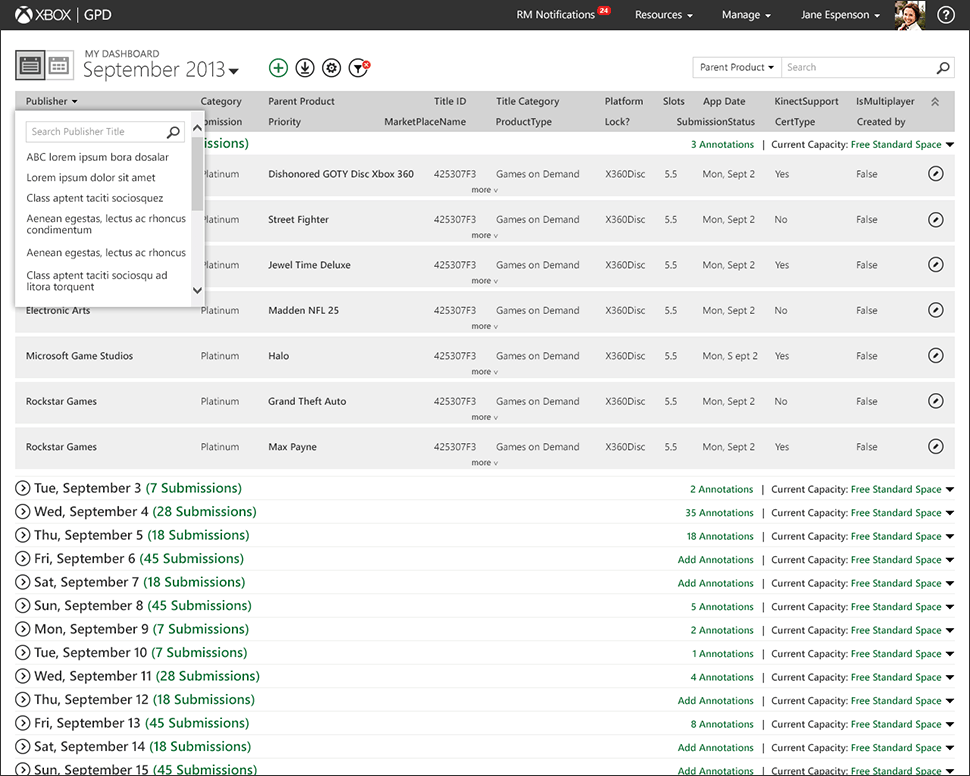
Task: Edit the Madden NFL 25 row
Action: click(x=936, y=310)
